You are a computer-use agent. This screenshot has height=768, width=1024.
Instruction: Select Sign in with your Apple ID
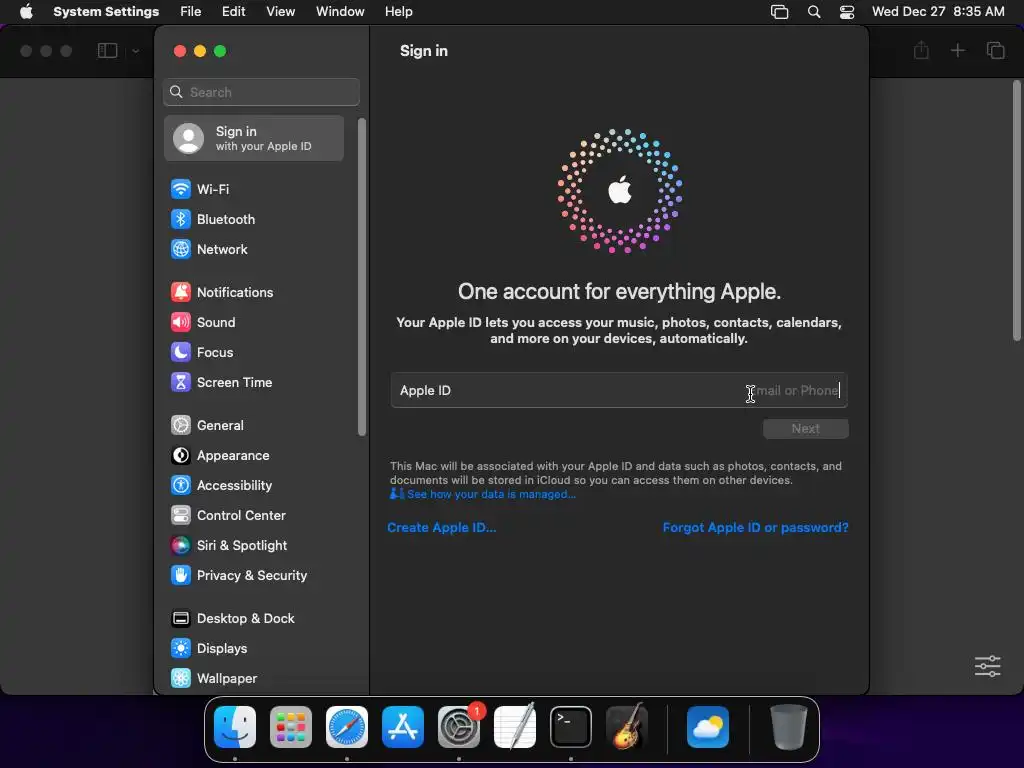point(255,138)
